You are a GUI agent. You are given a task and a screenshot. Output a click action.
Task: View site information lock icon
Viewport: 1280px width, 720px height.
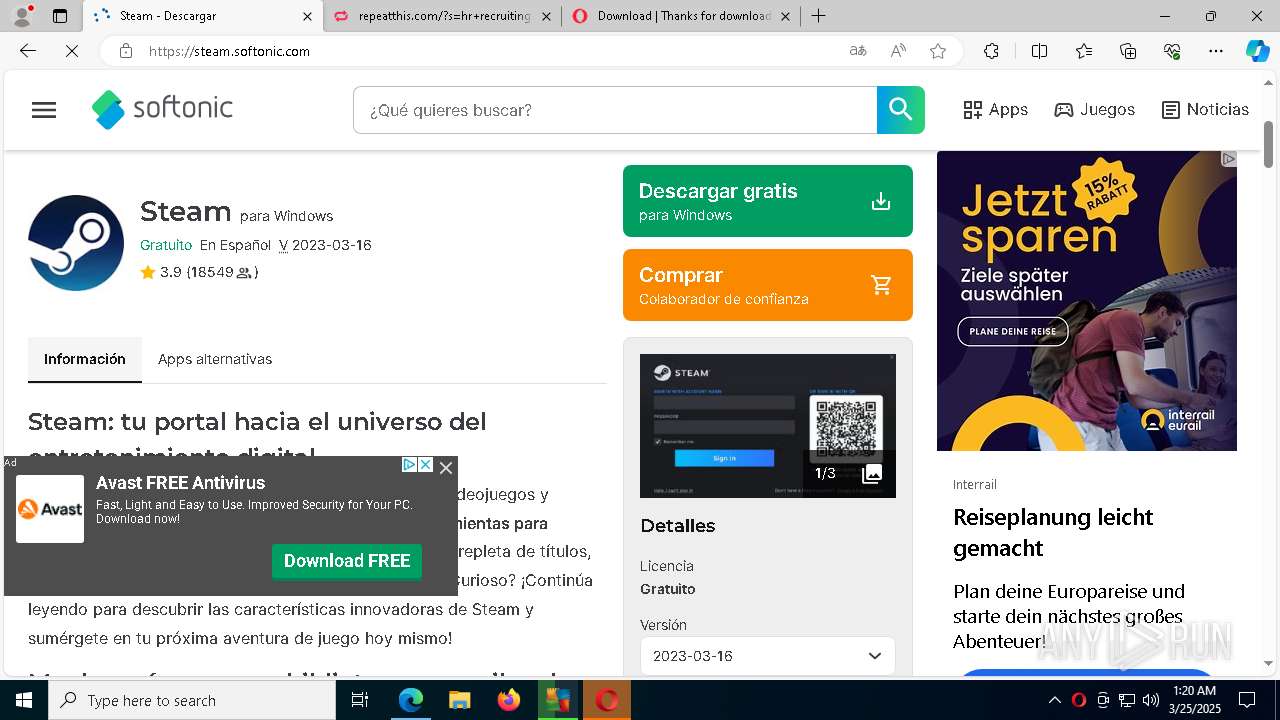point(126,51)
